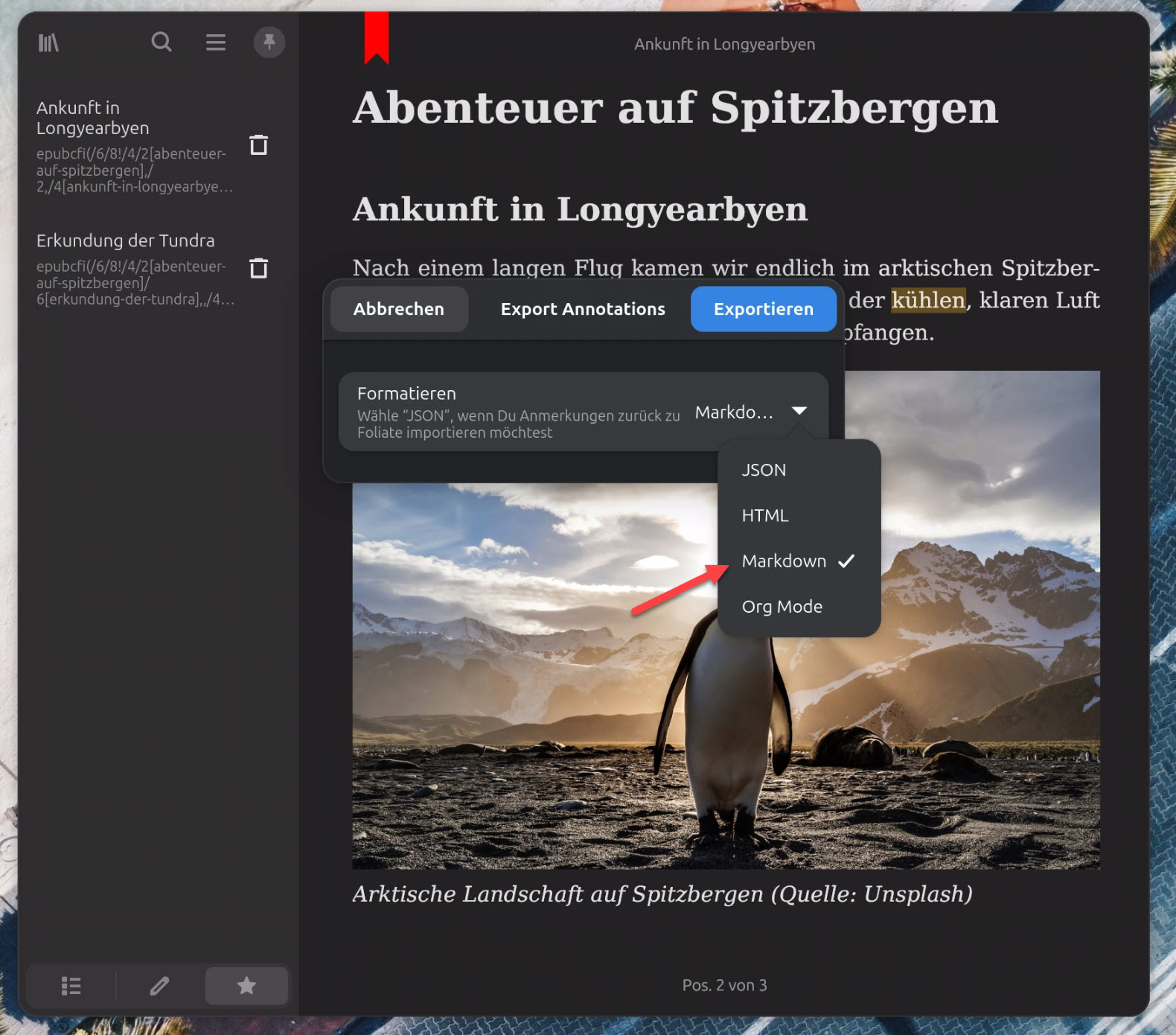Delete the Erkundung der Tundra bookmark
This screenshot has width=1176, height=1035.
(x=258, y=268)
